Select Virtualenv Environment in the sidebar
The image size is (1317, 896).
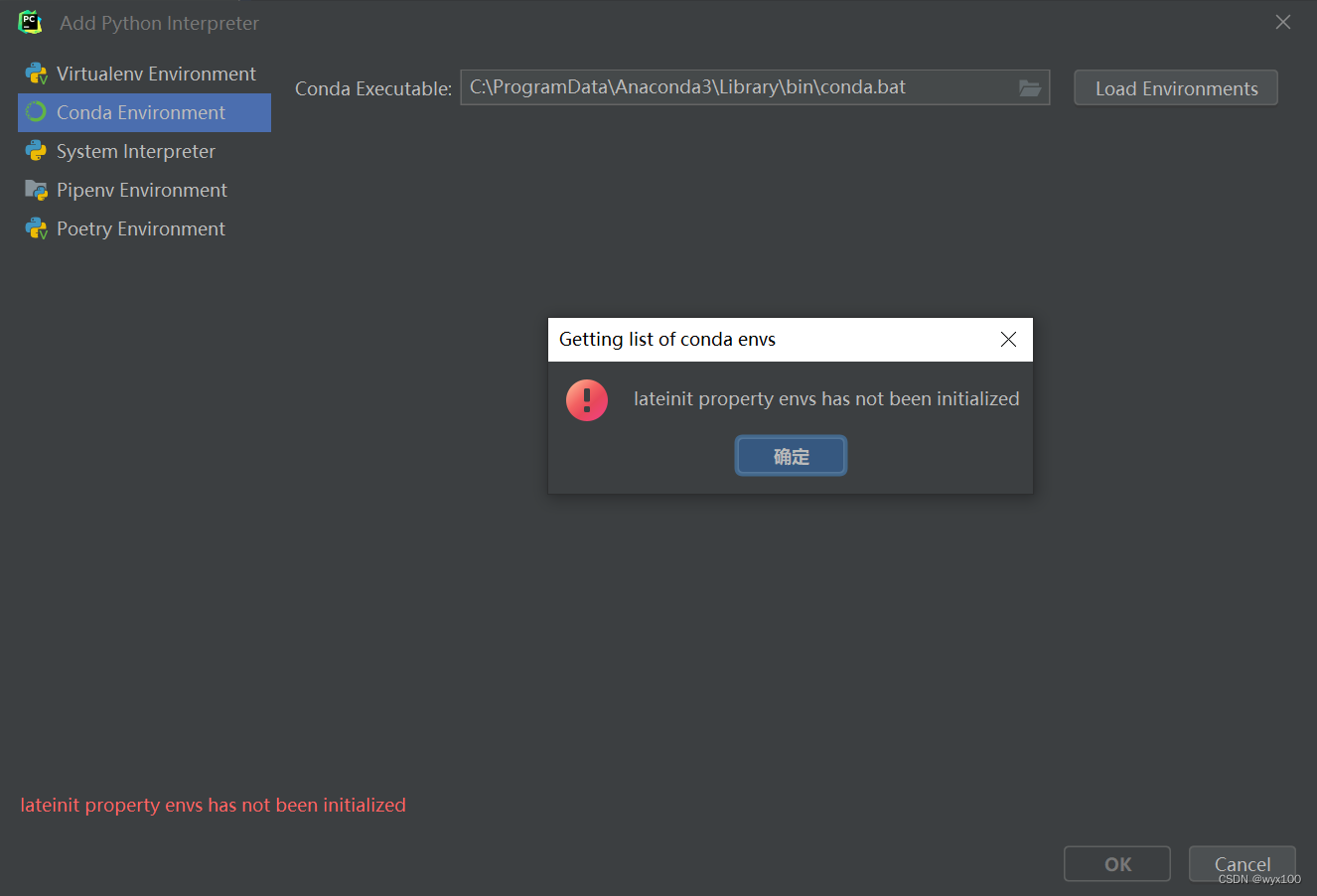pyautogui.click(x=155, y=74)
